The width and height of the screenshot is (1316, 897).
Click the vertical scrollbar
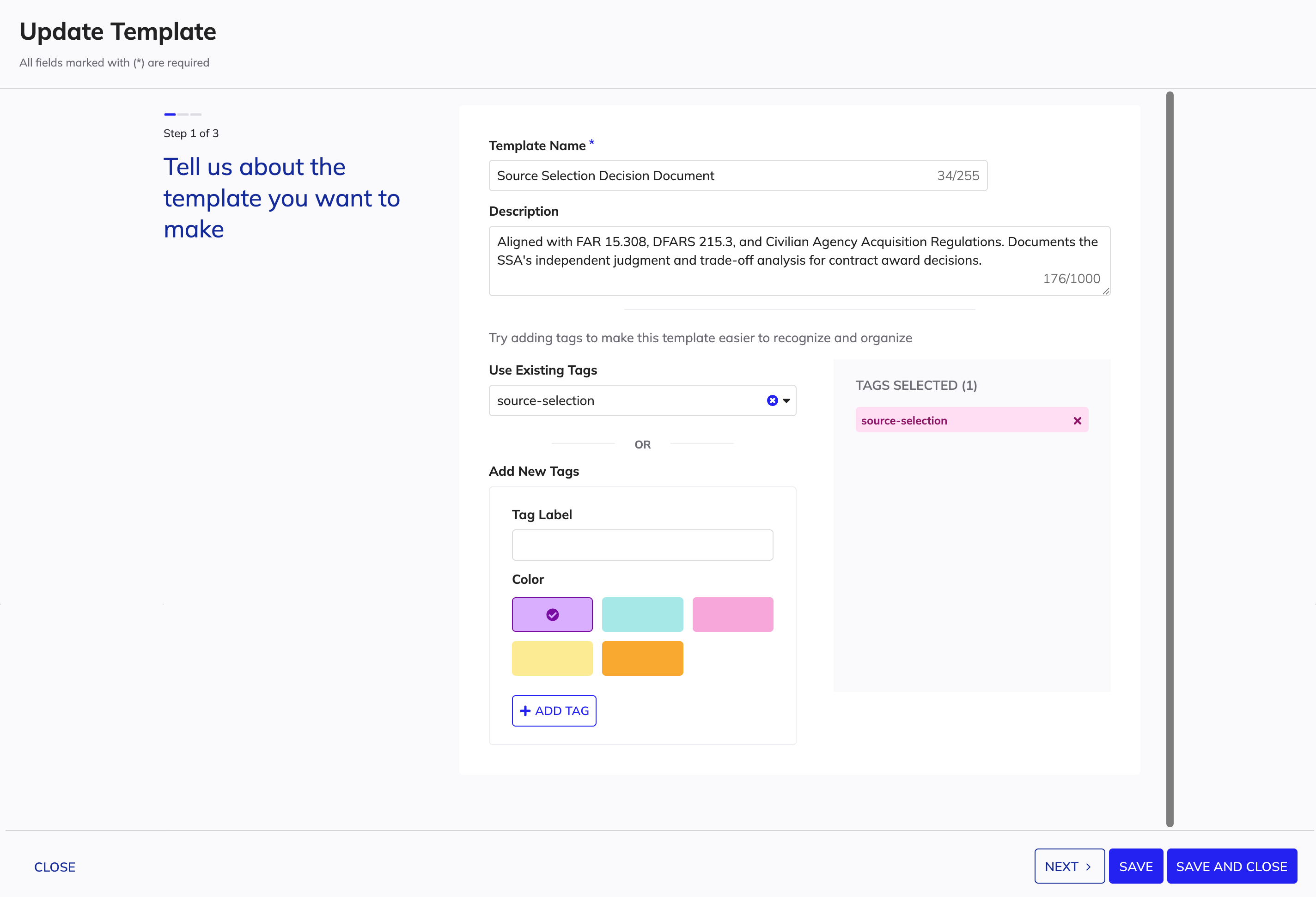click(1170, 459)
